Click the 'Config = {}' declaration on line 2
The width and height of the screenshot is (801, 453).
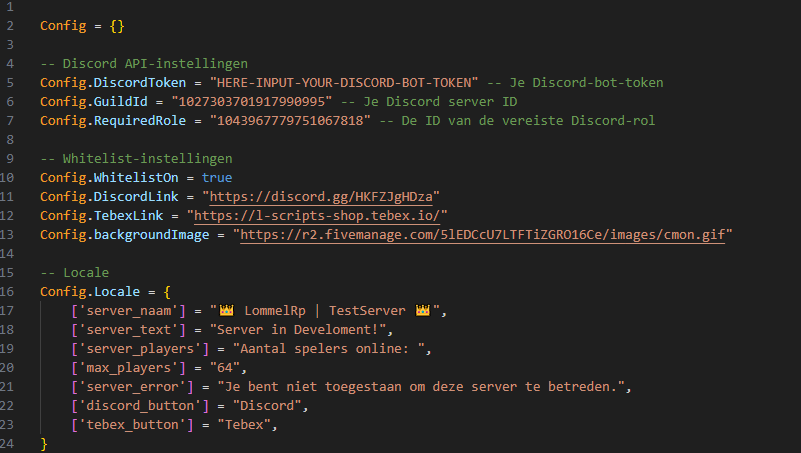tap(82, 26)
